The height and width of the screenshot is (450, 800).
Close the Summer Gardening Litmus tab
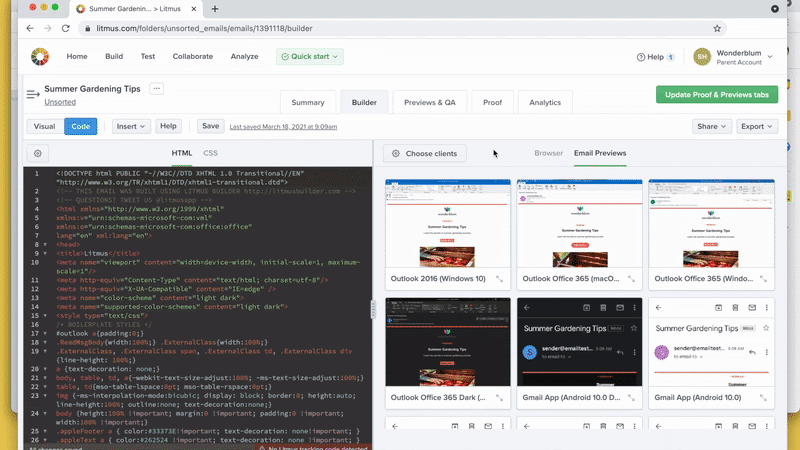point(194,9)
